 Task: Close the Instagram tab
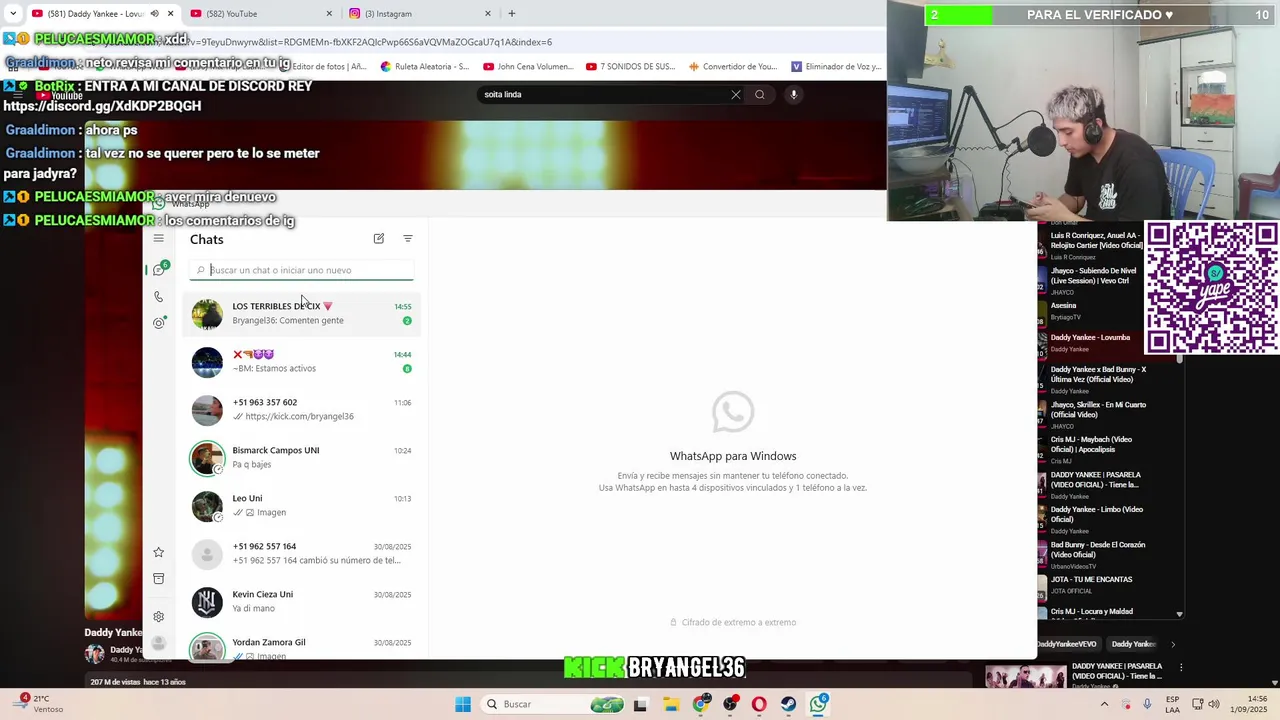point(488,14)
